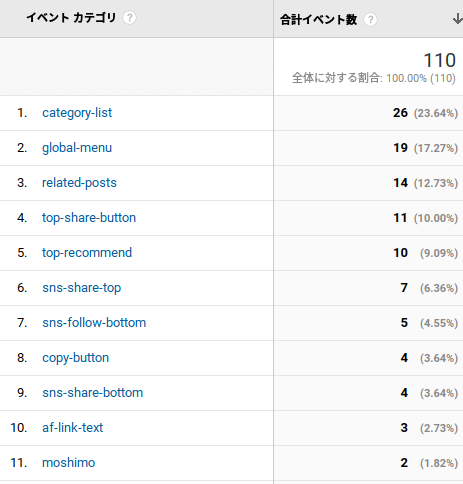Viewport: 463px width, 484px height.
Task: Open the moshimo event category
Action: click(69, 463)
